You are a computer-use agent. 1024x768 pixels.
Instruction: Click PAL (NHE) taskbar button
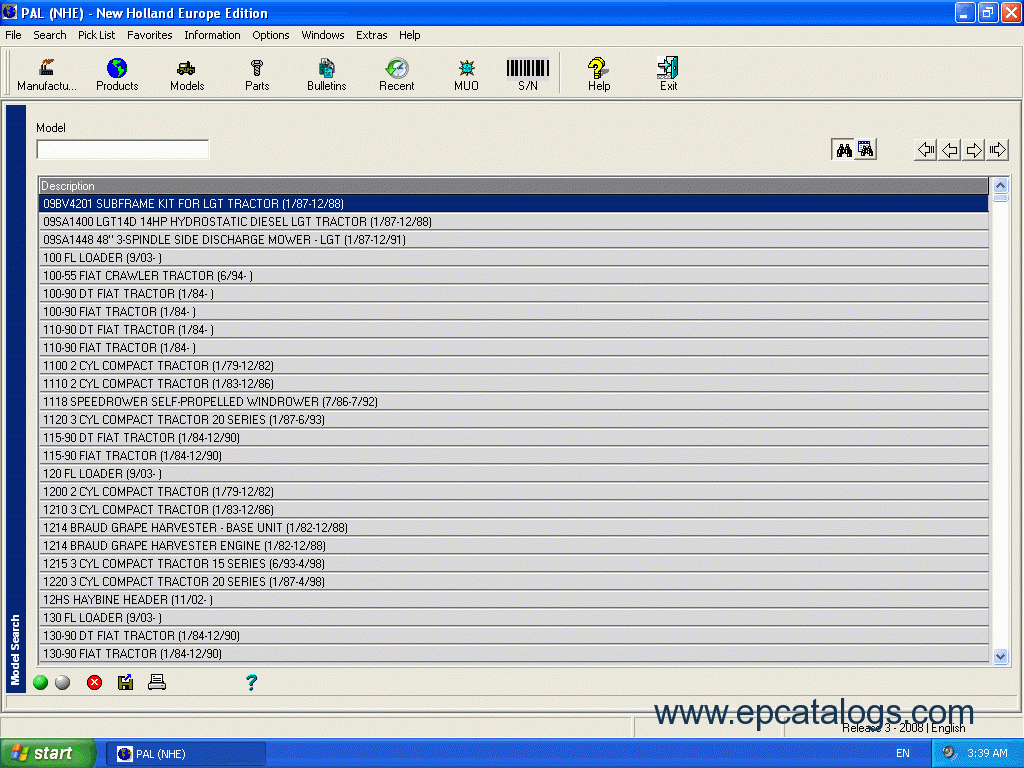(186, 754)
